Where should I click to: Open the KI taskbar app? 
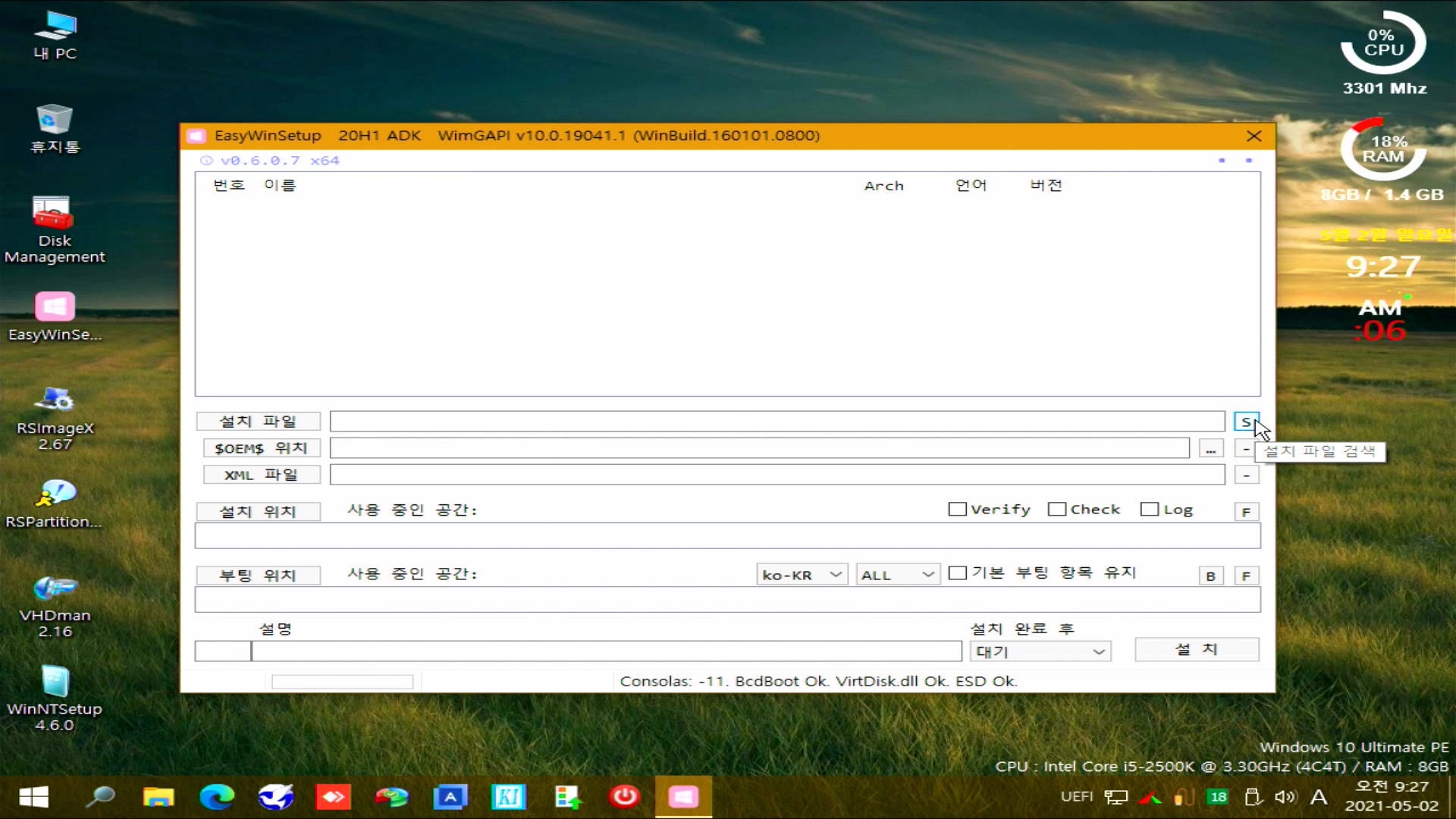click(509, 796)
